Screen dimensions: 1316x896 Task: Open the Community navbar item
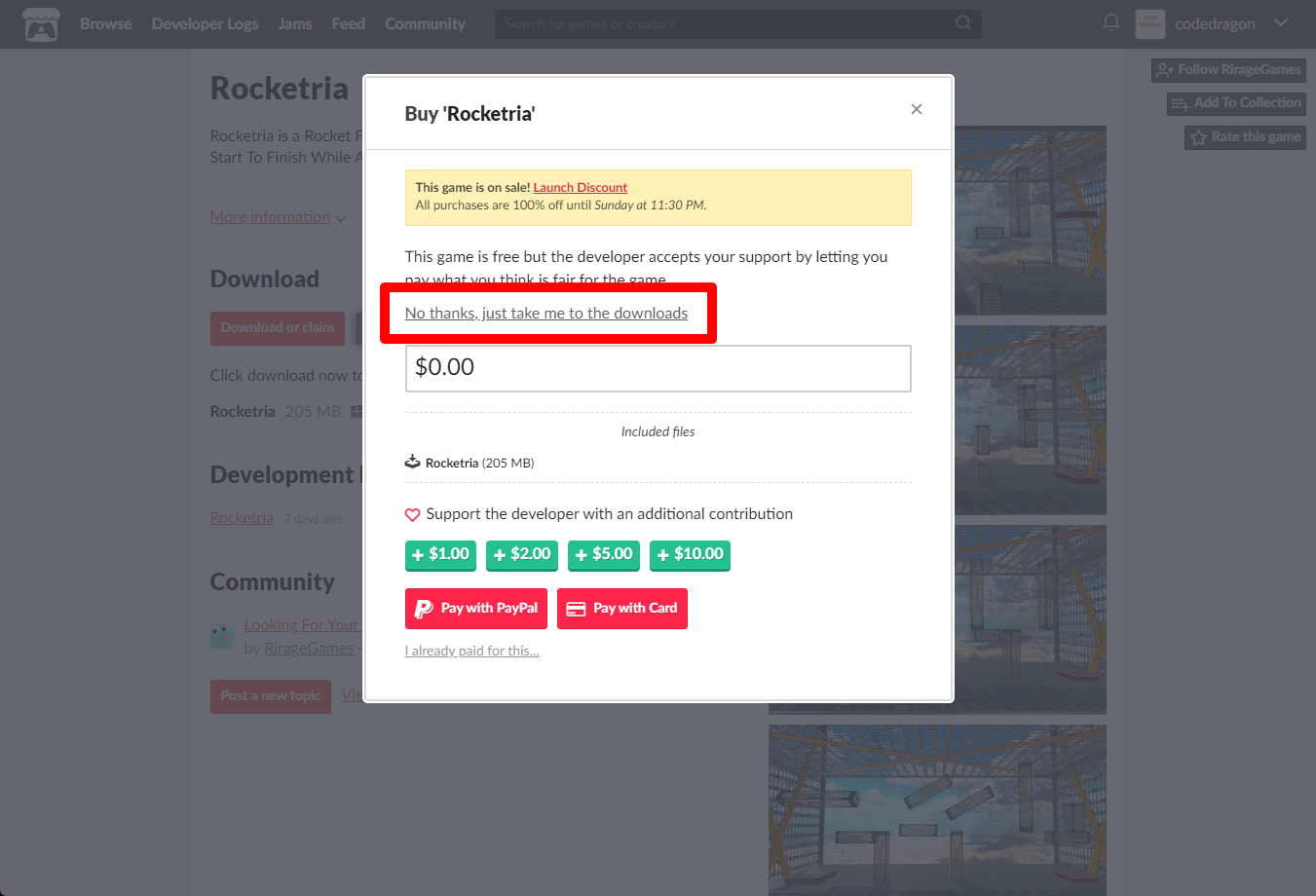point(426,23)
